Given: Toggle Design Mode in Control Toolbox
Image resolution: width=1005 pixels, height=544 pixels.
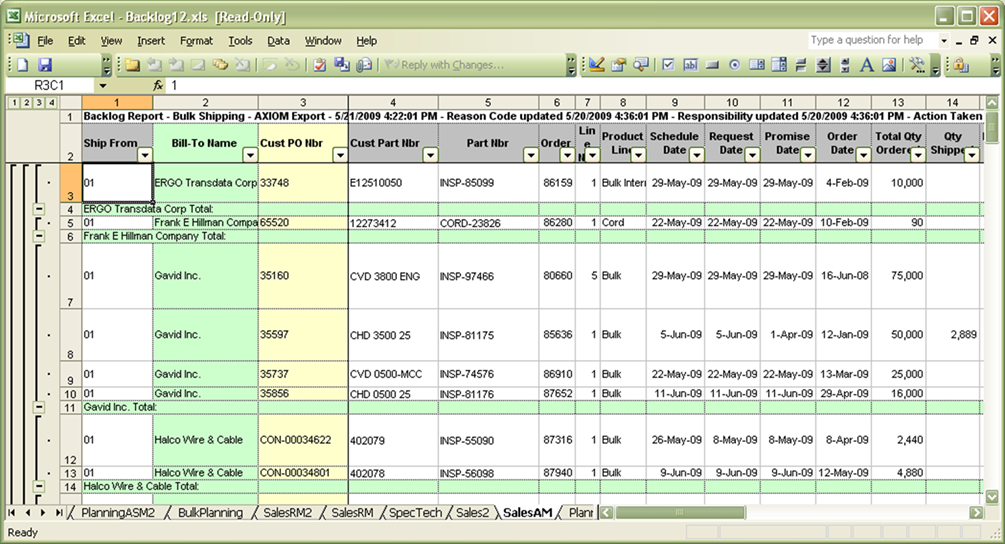Looking at the screenshot, I should [597, 65].
